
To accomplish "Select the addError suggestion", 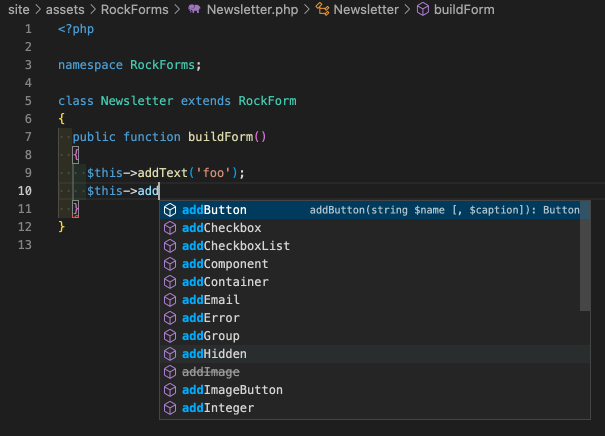I will pos(211,318).
